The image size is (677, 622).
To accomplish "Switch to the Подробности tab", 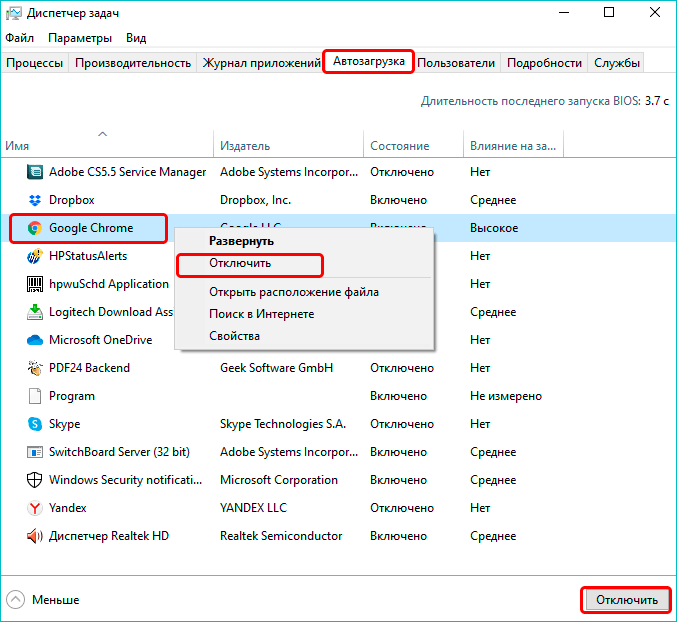I will point(544,63).
